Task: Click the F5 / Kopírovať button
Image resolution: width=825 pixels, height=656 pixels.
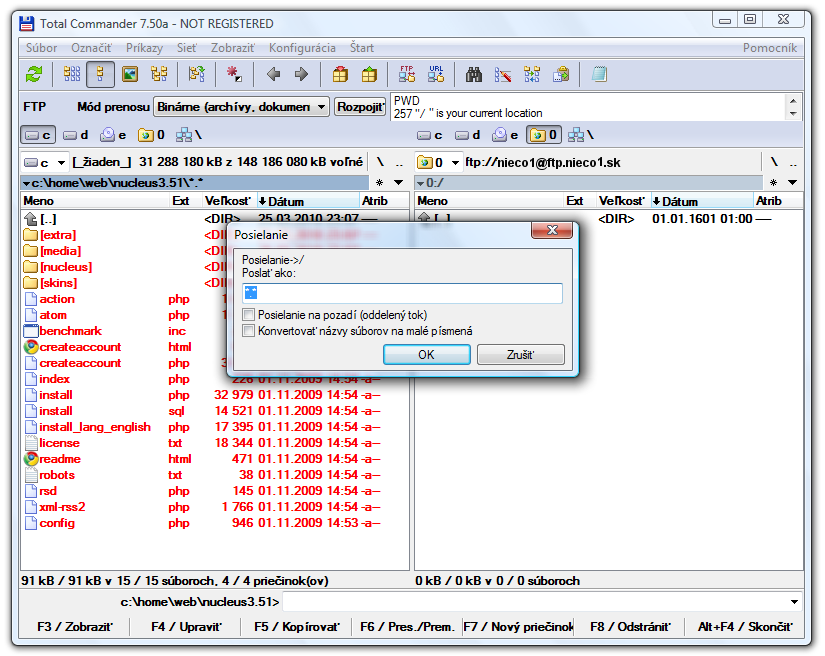Action: (297, 627)
